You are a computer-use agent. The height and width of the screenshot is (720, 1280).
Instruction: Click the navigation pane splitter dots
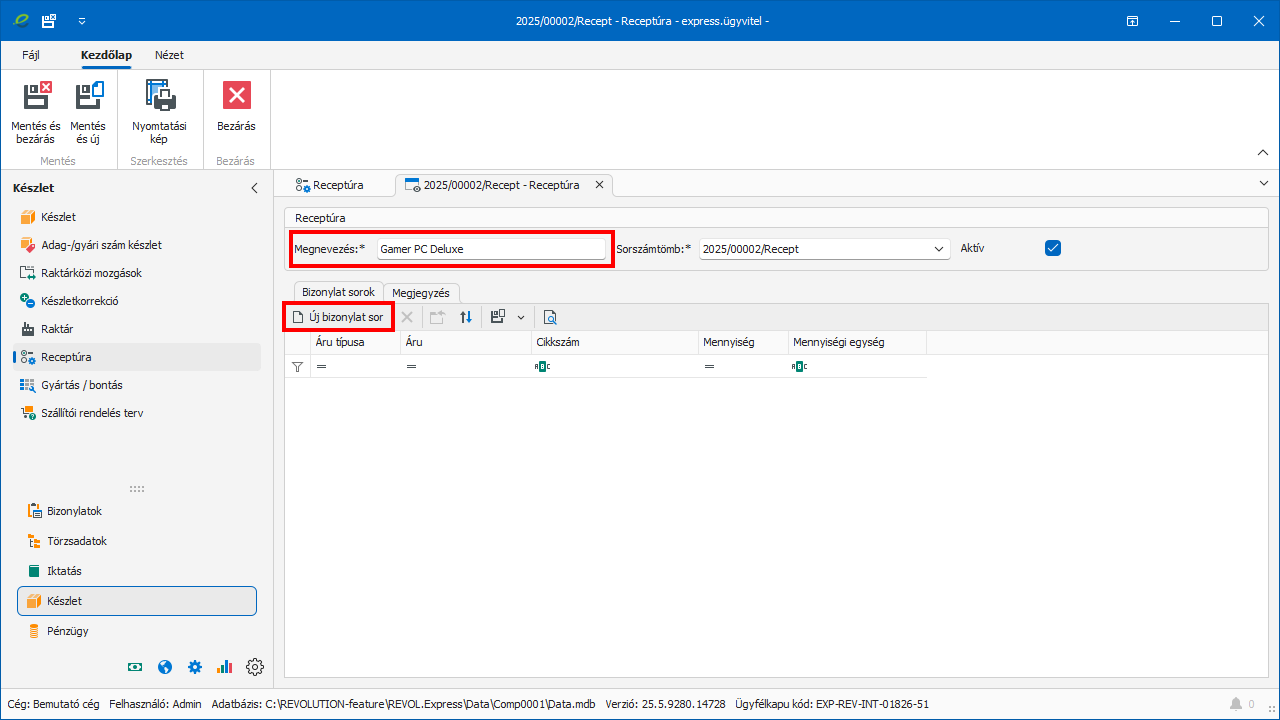tap(137, 489)
